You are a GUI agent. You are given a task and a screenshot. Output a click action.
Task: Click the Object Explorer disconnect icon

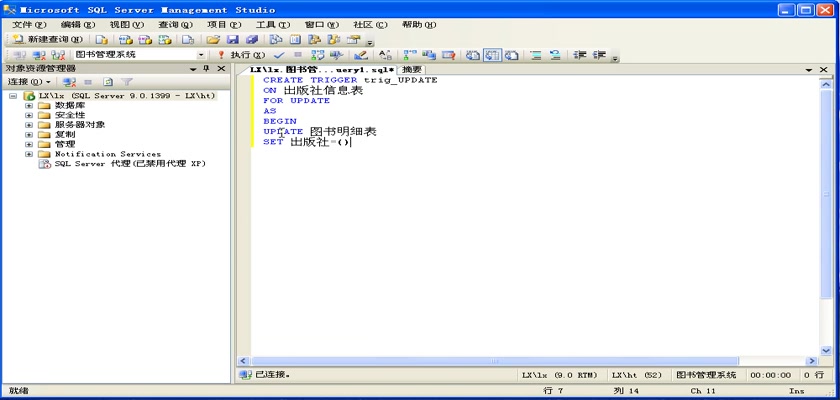pos(69,82)
